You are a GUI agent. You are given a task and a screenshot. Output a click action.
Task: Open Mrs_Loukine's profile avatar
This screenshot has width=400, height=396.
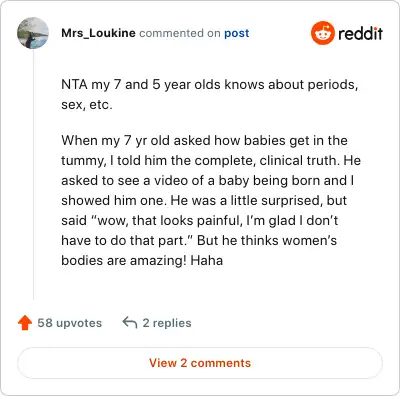tap(33, 33)
